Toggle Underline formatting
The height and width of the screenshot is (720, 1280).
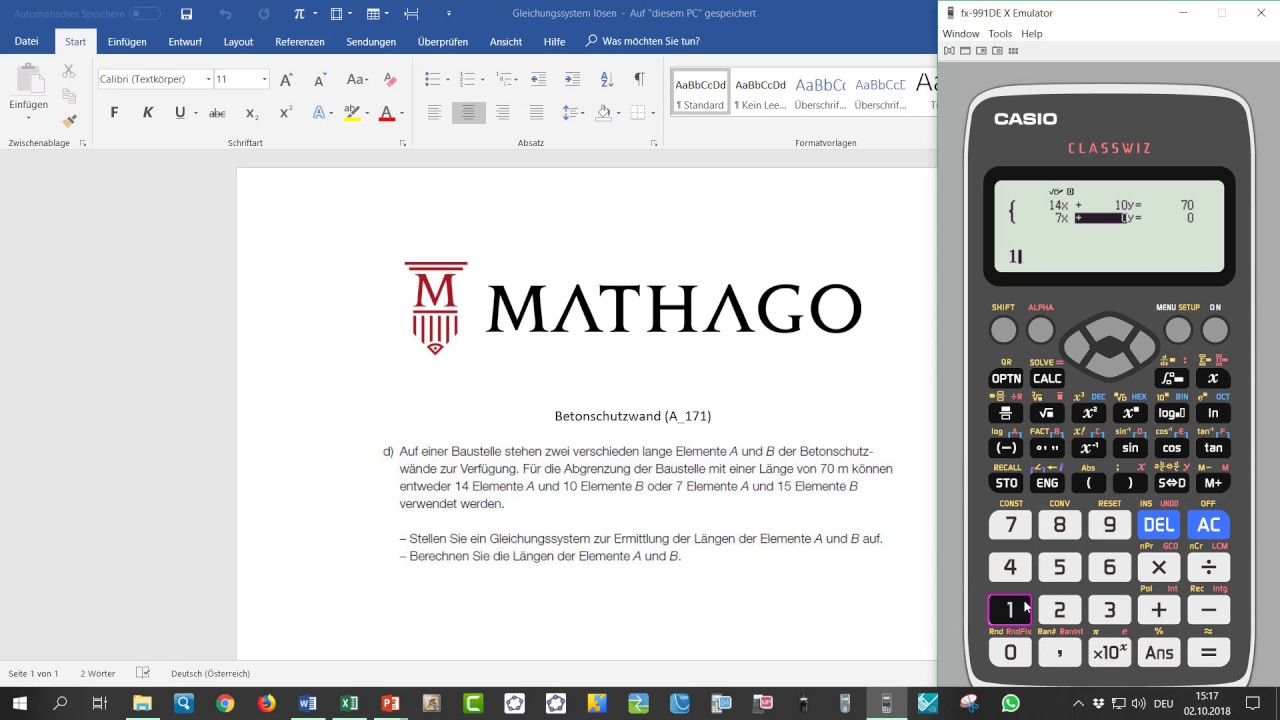[x=180, y=113]
